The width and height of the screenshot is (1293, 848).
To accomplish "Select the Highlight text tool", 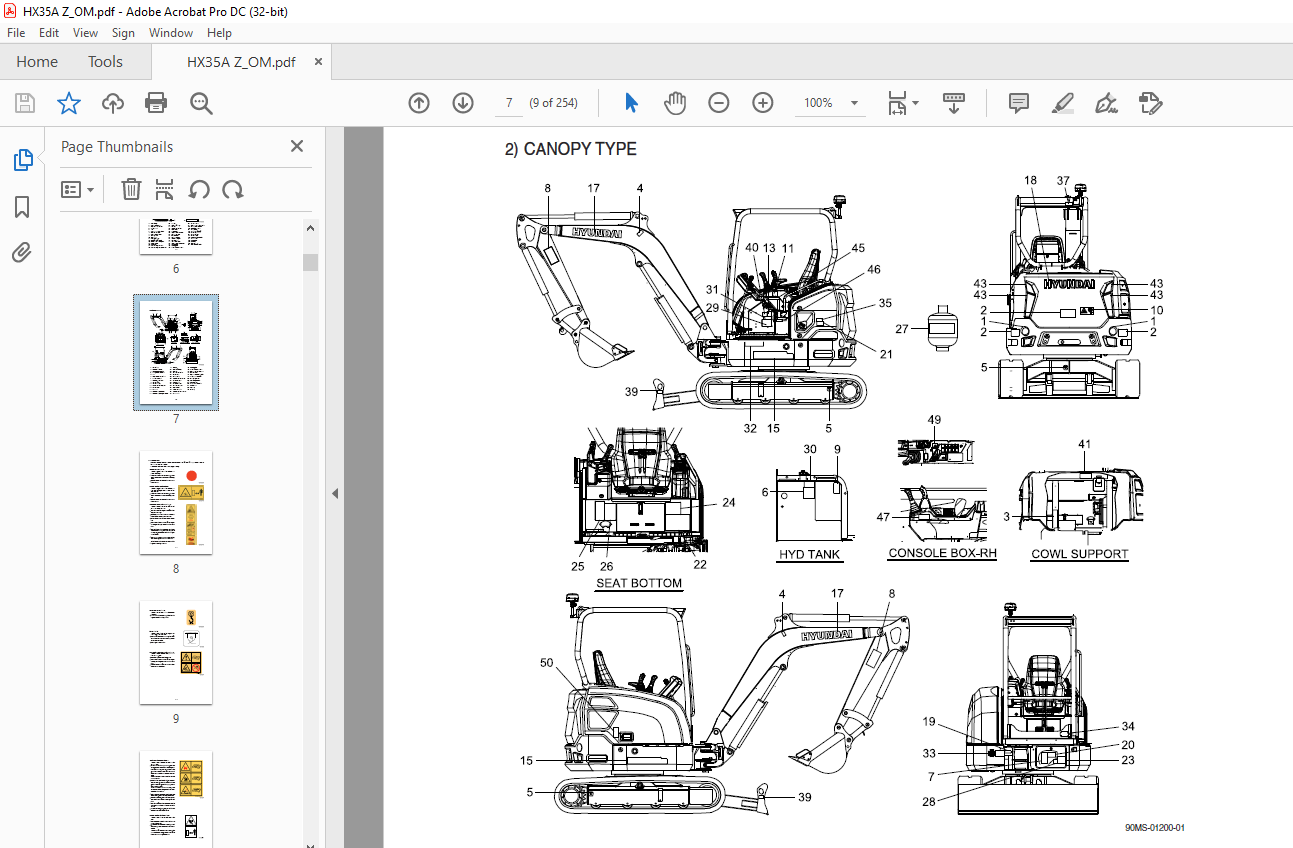I will [1063, 103].
